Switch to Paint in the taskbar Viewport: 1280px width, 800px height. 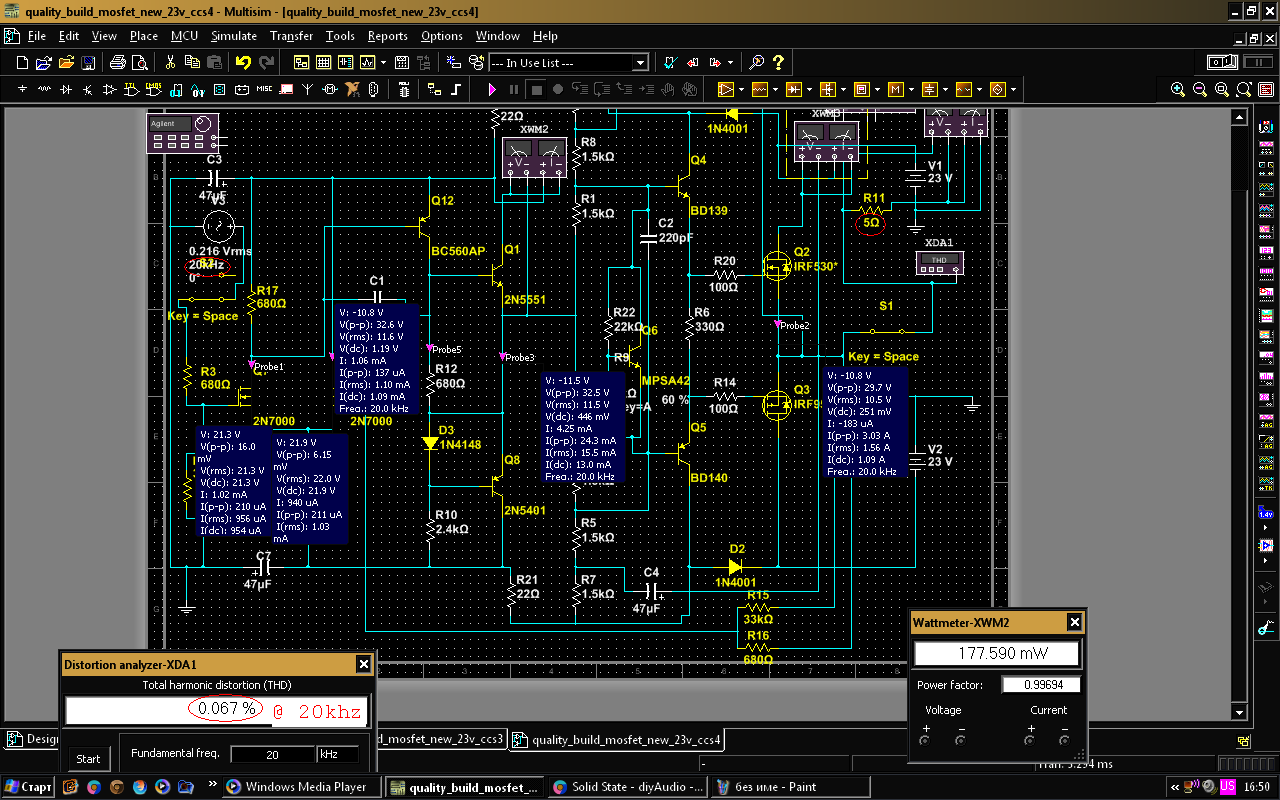point(791,787)
